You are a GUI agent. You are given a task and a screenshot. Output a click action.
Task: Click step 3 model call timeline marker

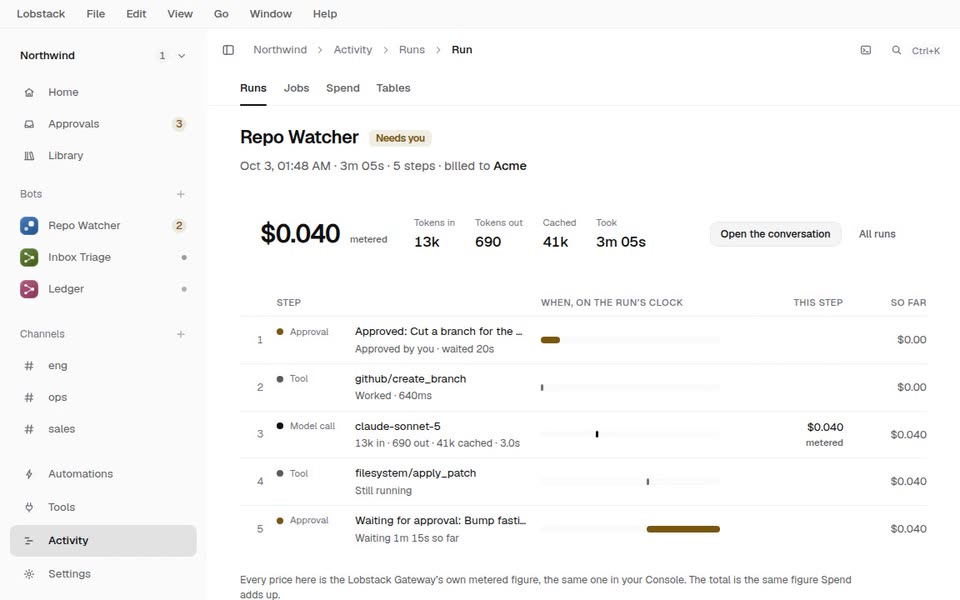click(x=597, y=435)
